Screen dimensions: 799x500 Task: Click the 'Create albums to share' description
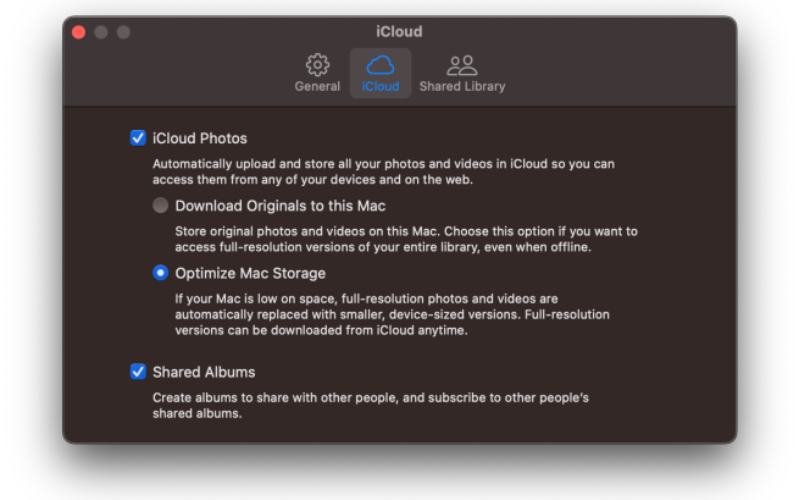[x=370, y=405]
